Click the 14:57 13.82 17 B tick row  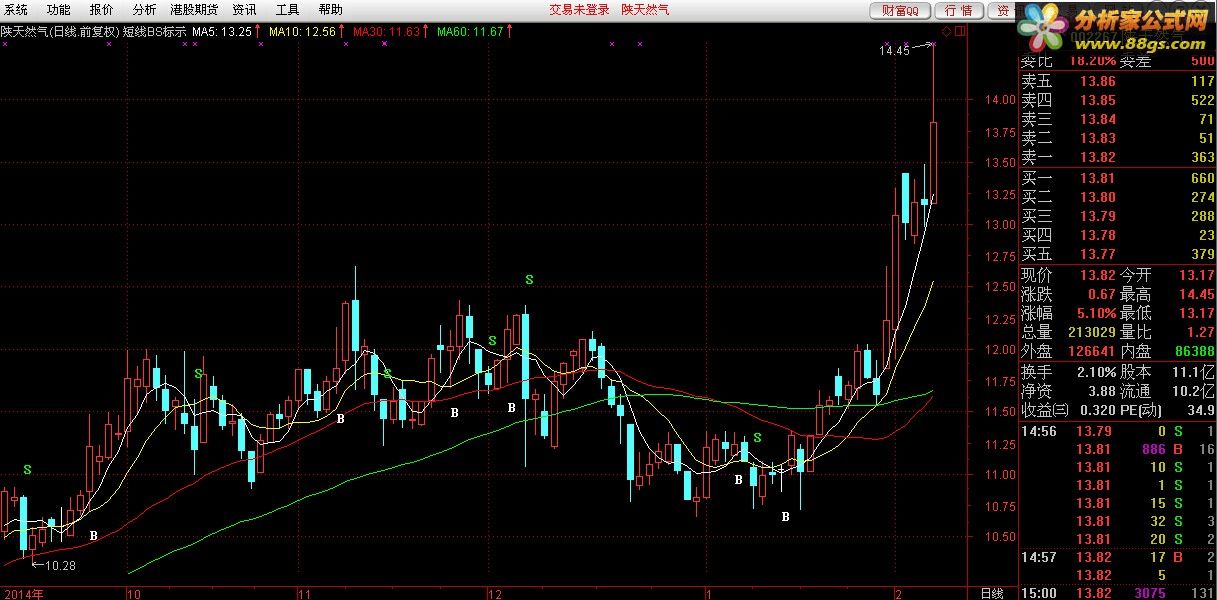coord(1118,557)
